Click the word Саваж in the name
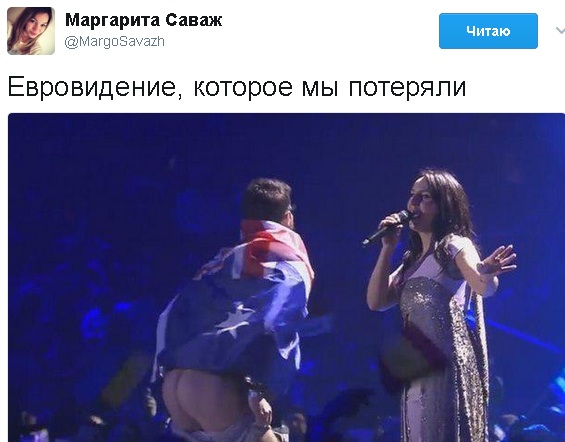 [194, 20]
